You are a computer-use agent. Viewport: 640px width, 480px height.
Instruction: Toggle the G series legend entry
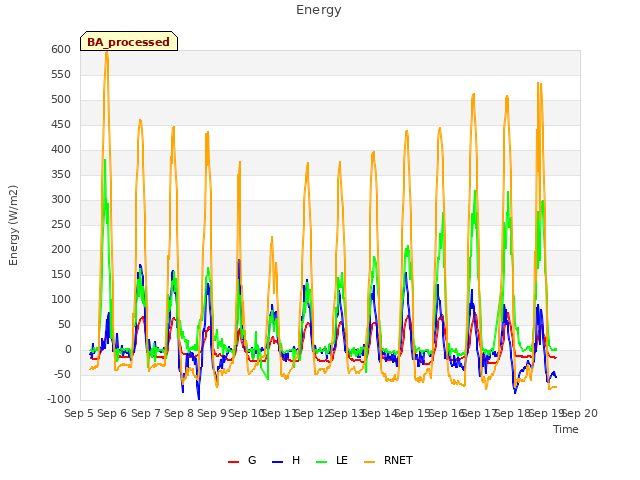(242, 460)
